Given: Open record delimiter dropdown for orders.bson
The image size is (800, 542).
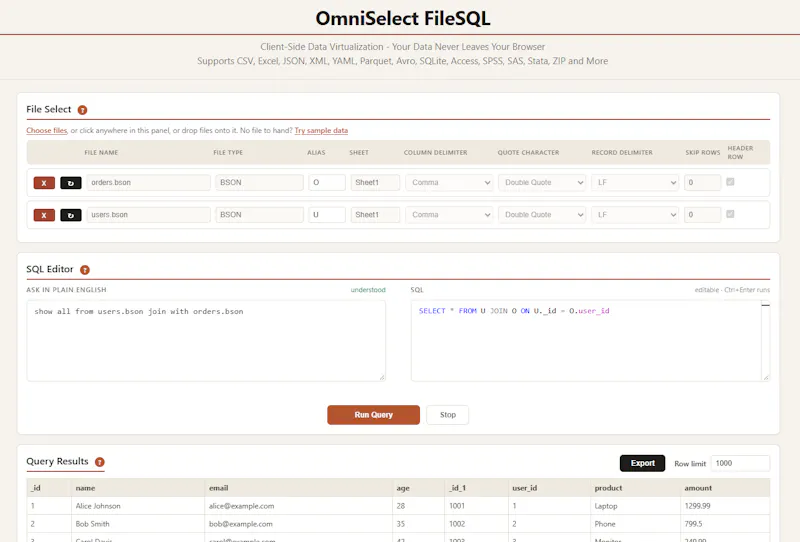Looking at the screenshot, I should coord(635,183).
